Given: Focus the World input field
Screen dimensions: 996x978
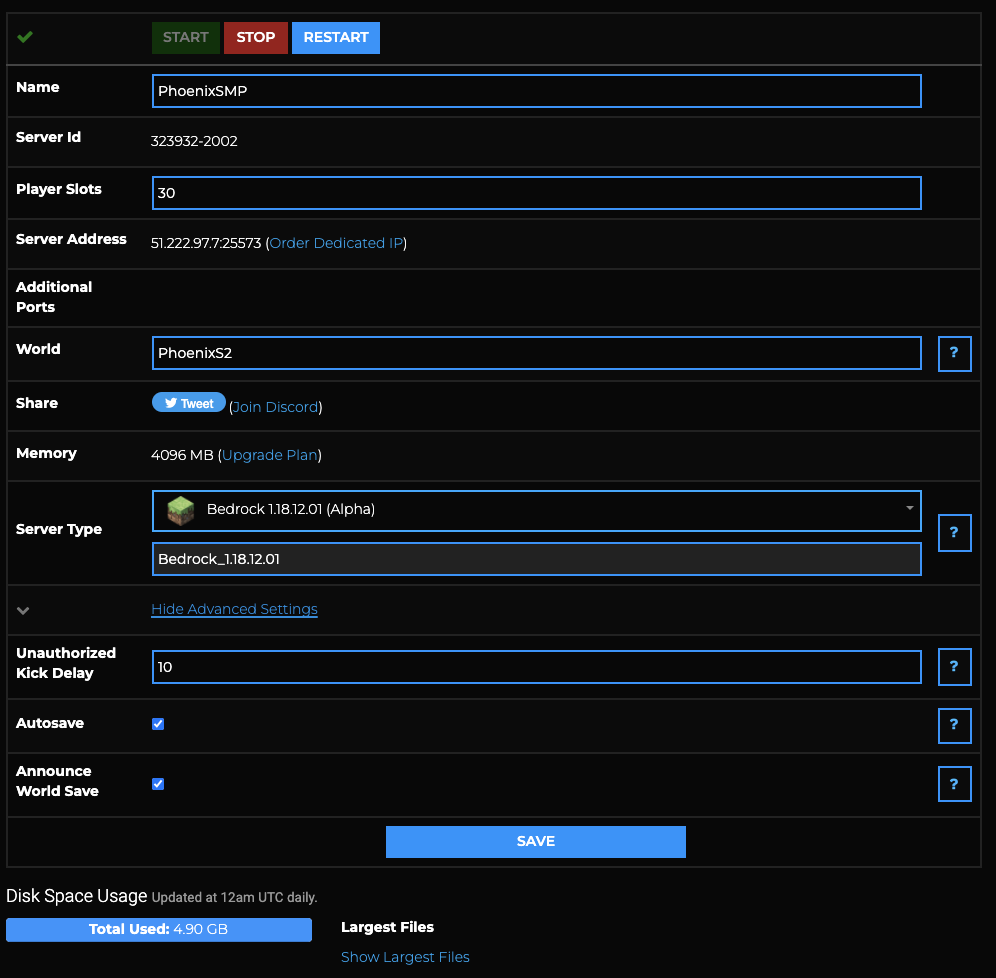Looking at the screenshot, I should pos(536,353).
